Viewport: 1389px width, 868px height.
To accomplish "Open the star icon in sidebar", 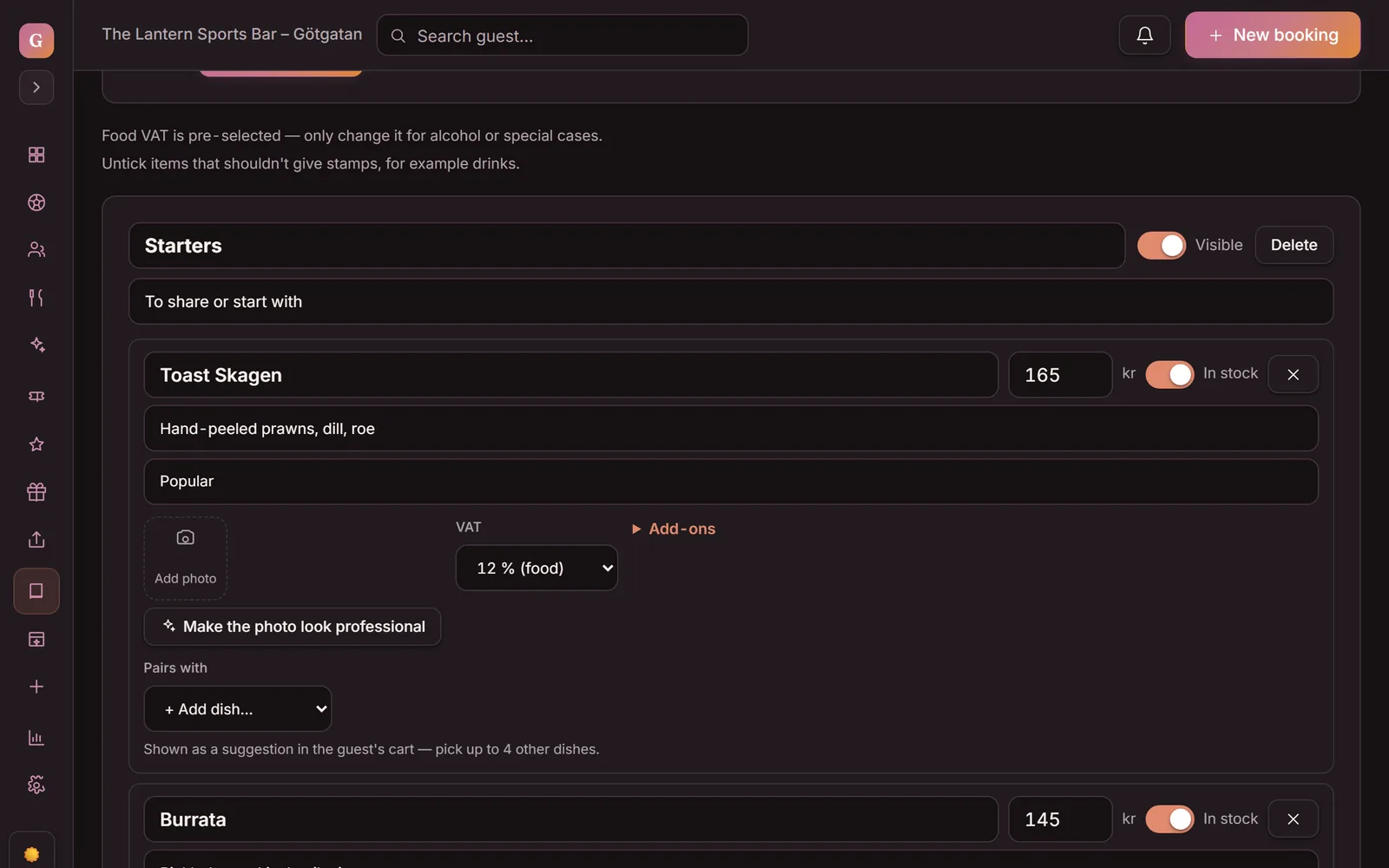I will tap(36, 444).
